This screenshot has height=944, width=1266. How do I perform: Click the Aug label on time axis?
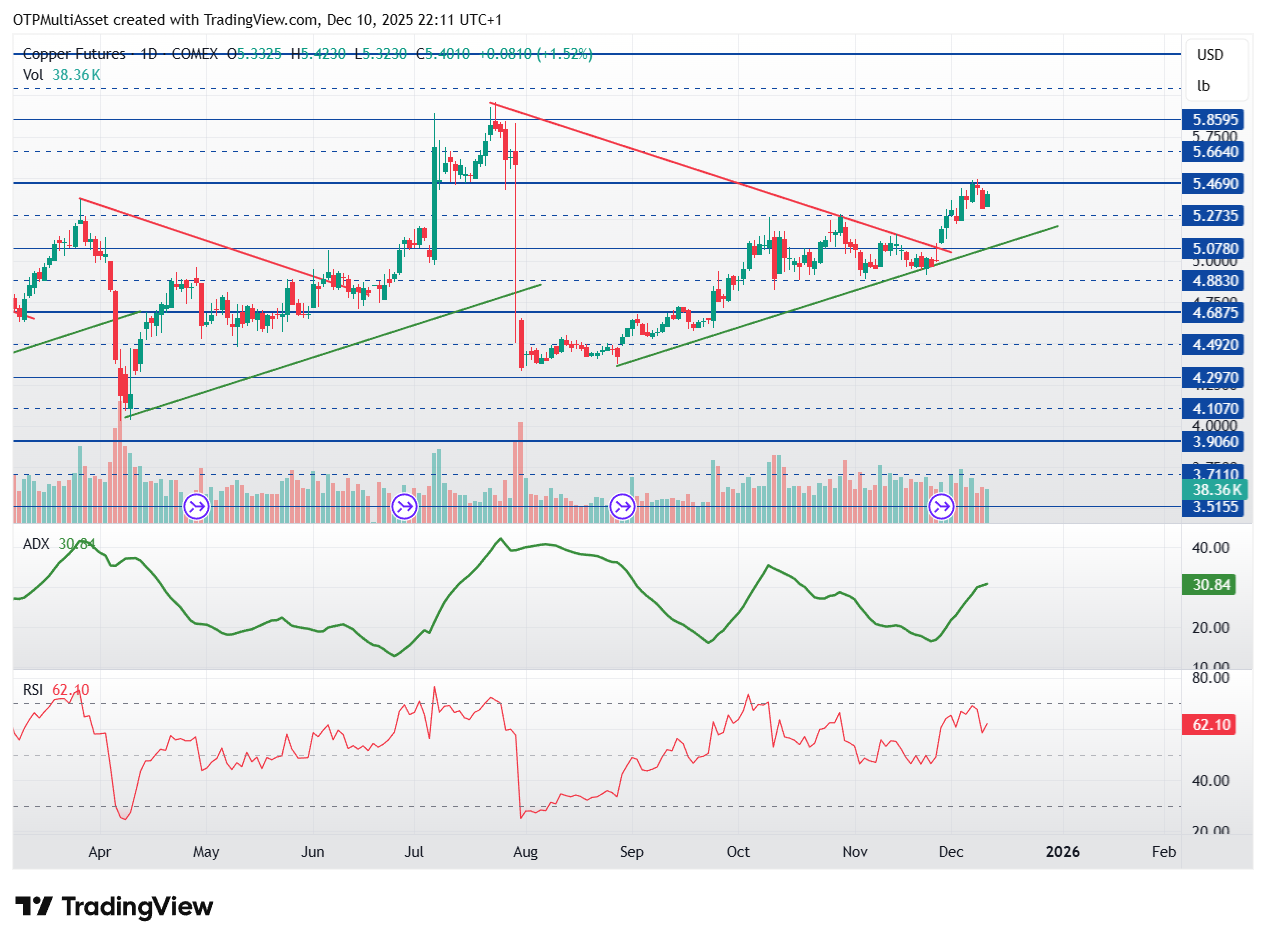[x=525, y=852]
